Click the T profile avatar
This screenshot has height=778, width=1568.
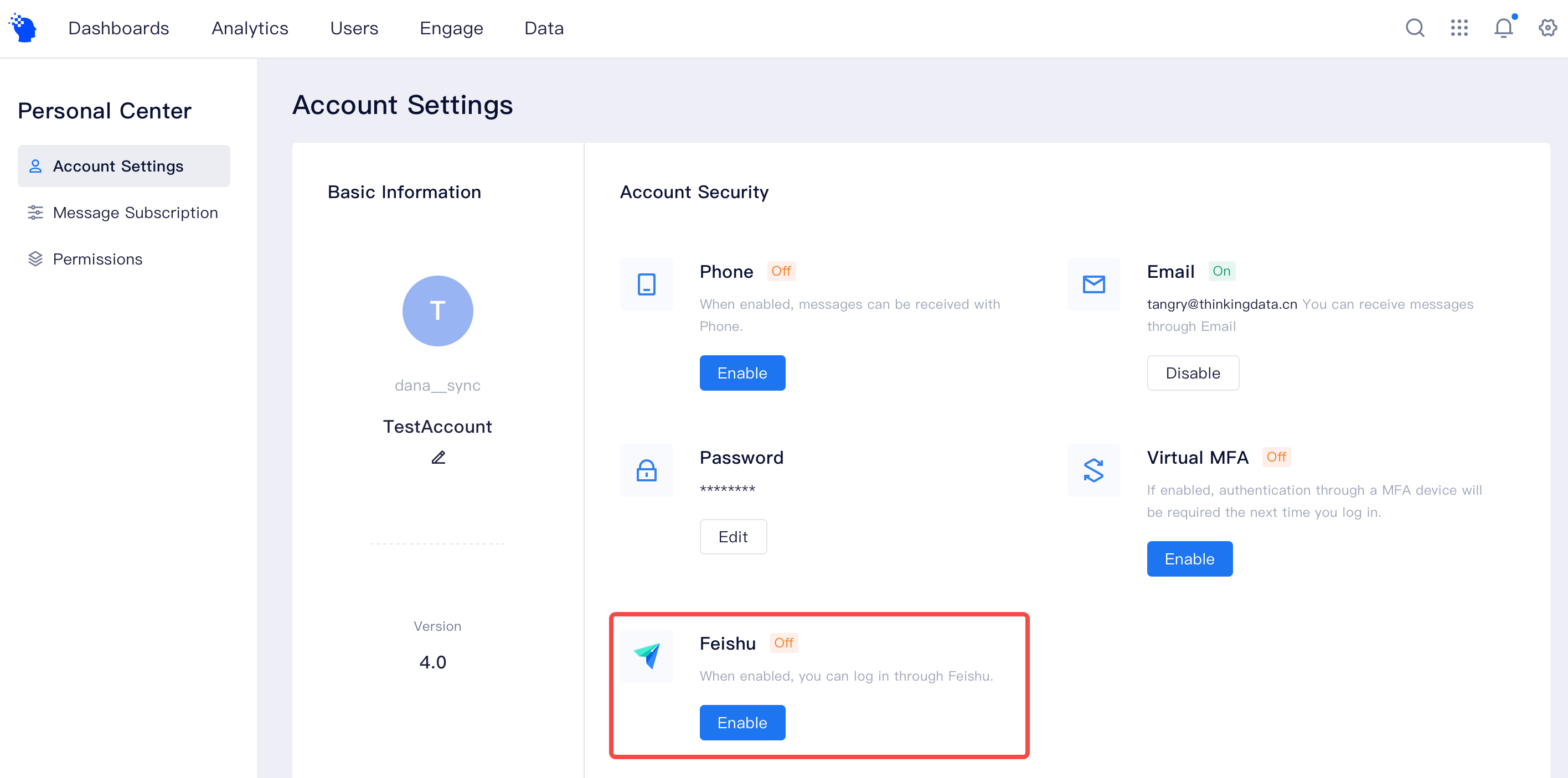coord(437,311)
